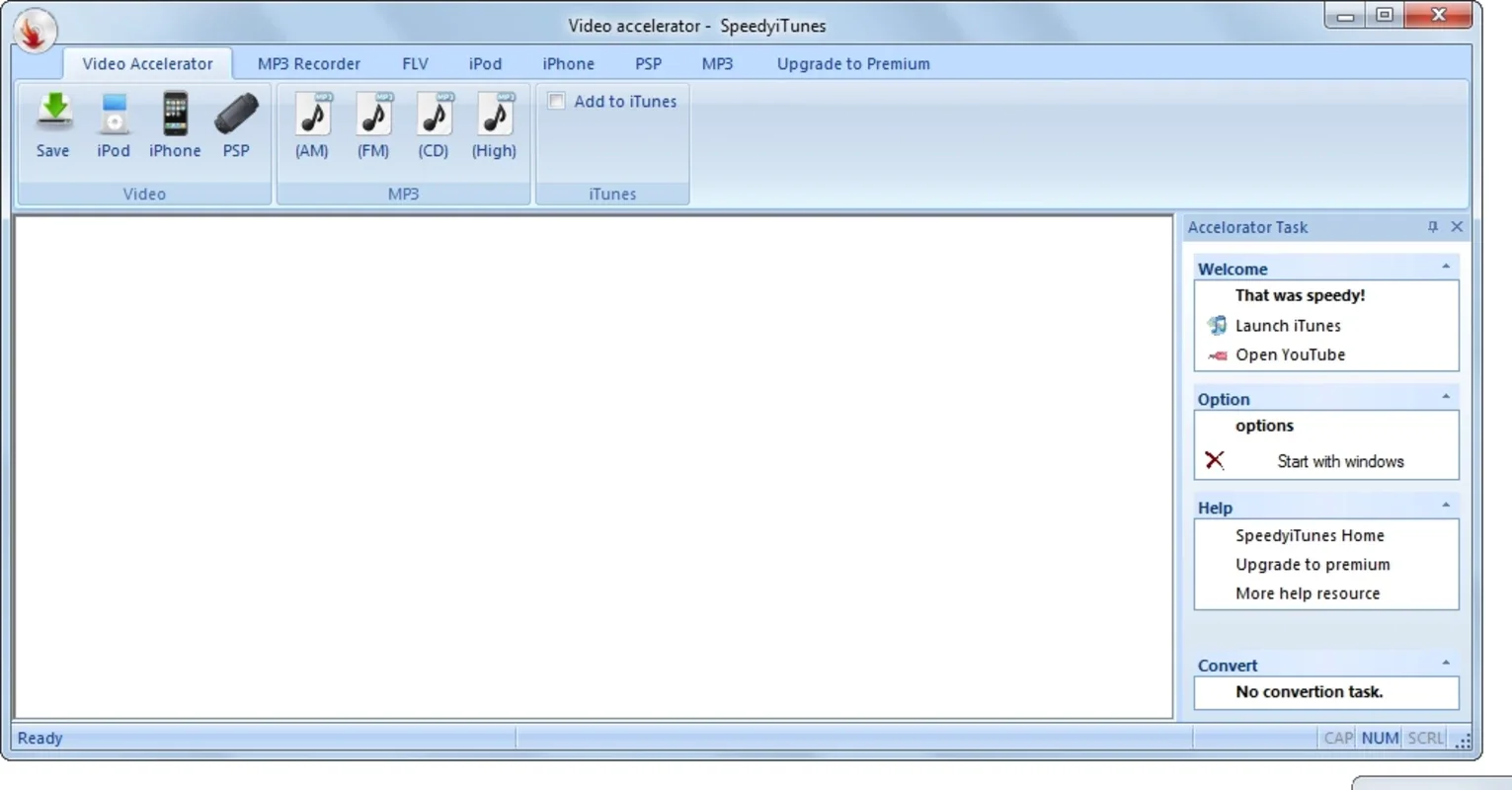1512x790 pixels.
Task: Click the iTunes group label in ribbon
Action: coord(612,194)
